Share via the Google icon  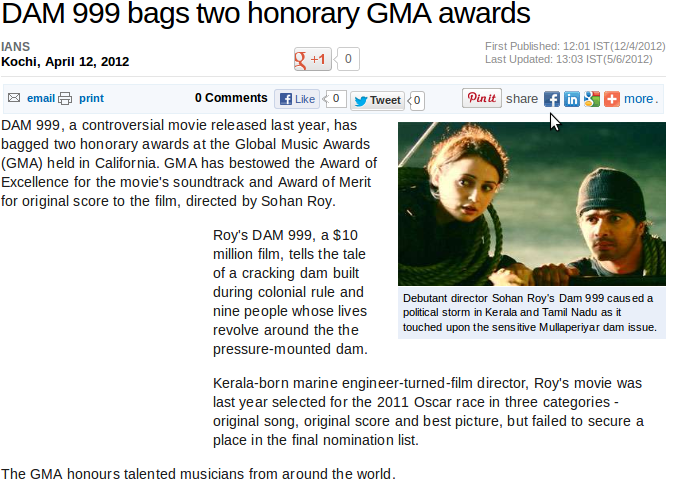click(592, 99)
